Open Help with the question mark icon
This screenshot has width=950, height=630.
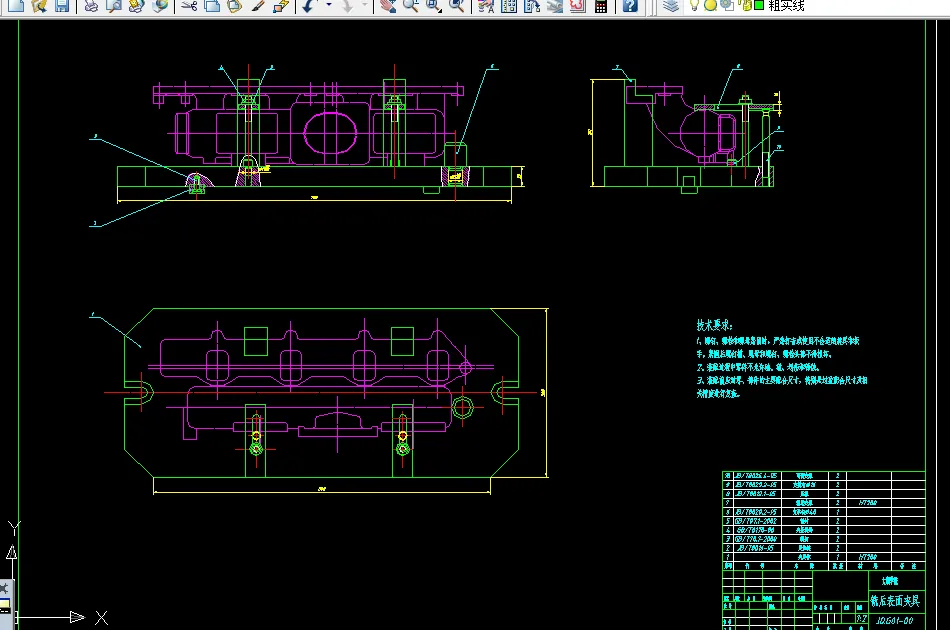point(630,5)
